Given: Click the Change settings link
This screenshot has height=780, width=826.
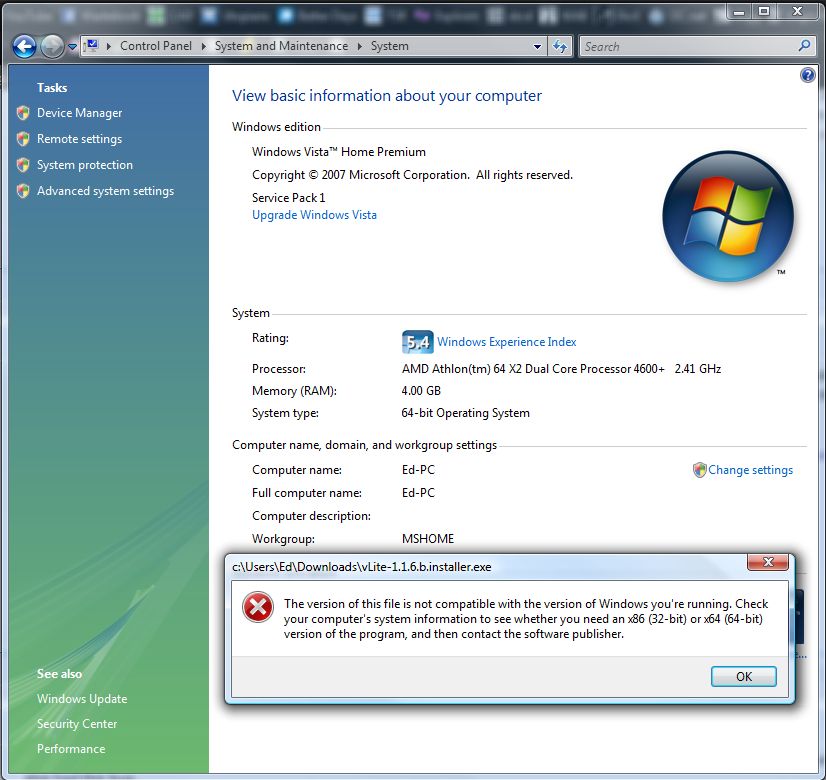Looking at the screenshot, I should tap(750, 470).
